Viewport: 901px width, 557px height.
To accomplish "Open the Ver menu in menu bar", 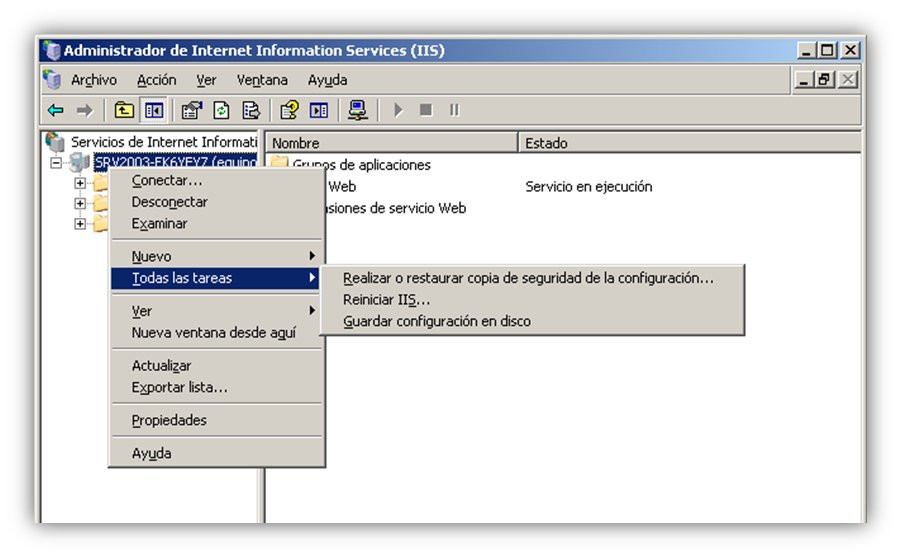I will (x=206, y=80).
